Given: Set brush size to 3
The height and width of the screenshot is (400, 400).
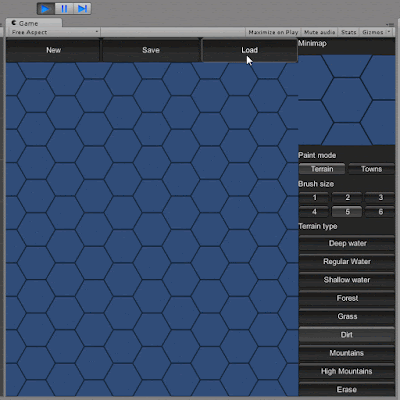Looking at the screenshot, I should tap(380, 197).
